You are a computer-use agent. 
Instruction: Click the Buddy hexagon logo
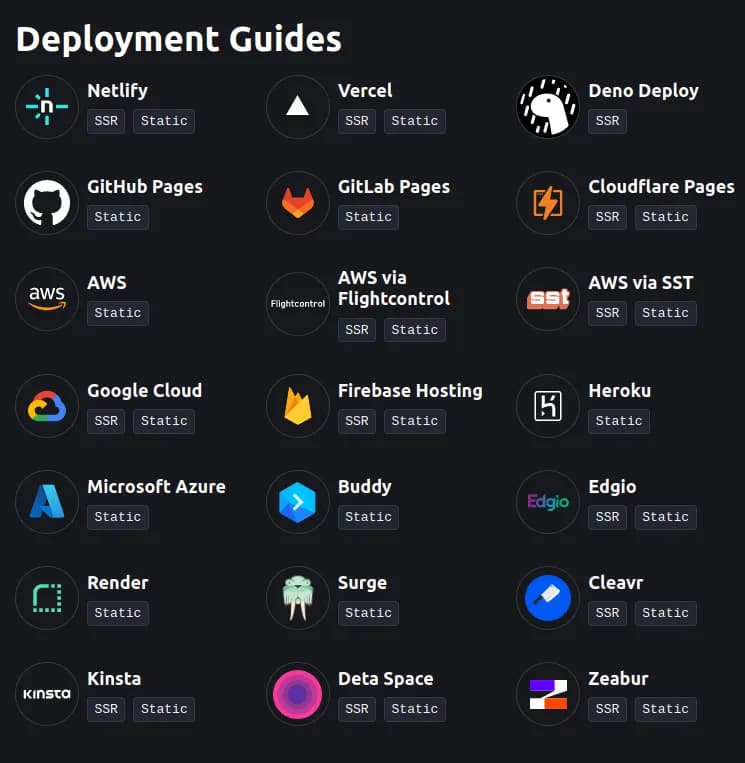tap(297, 502)
